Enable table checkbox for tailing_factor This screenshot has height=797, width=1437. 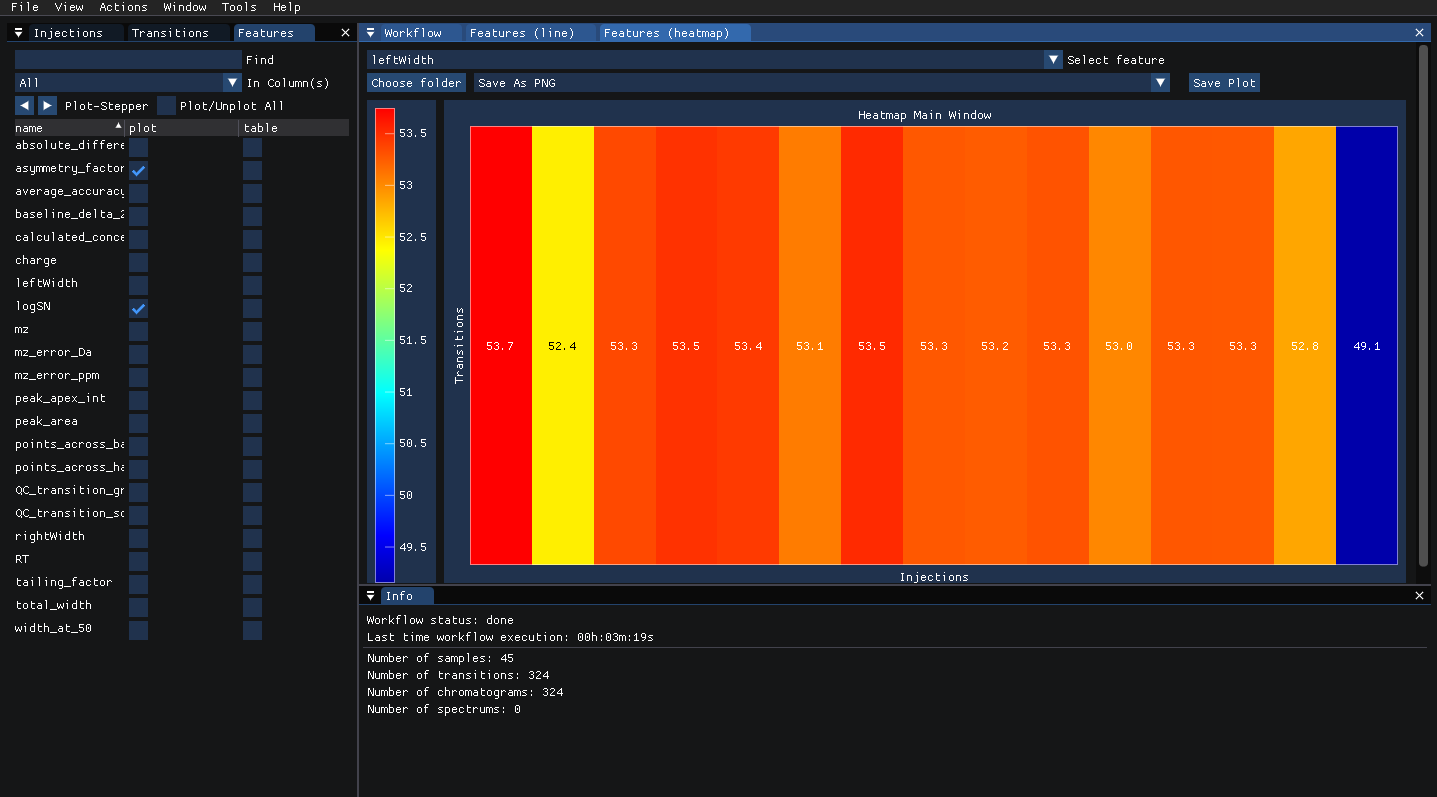pos(253,584)
